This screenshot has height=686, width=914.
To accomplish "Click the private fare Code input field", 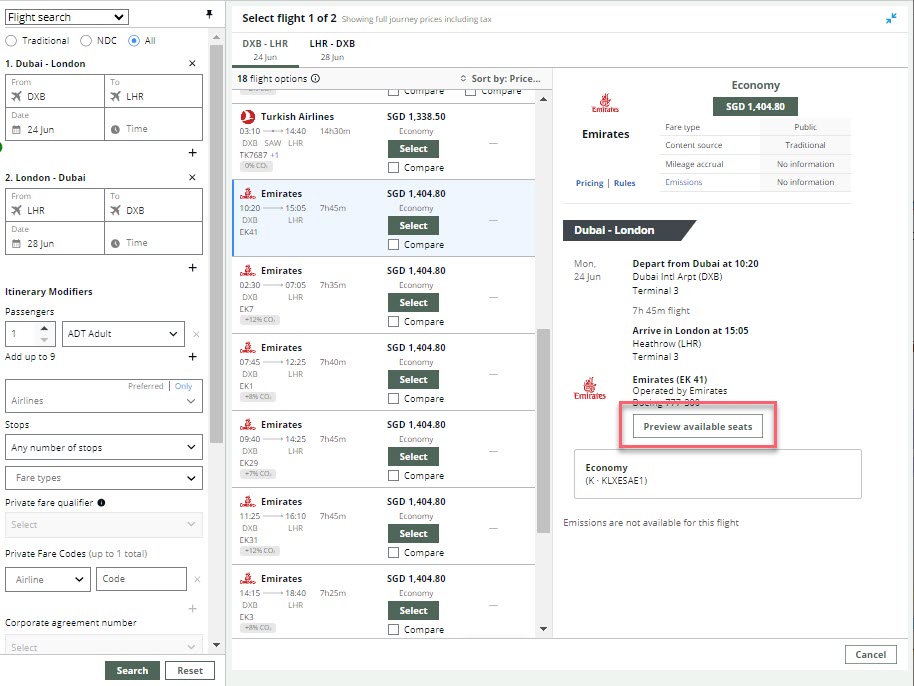I will (x=142, y=579).
